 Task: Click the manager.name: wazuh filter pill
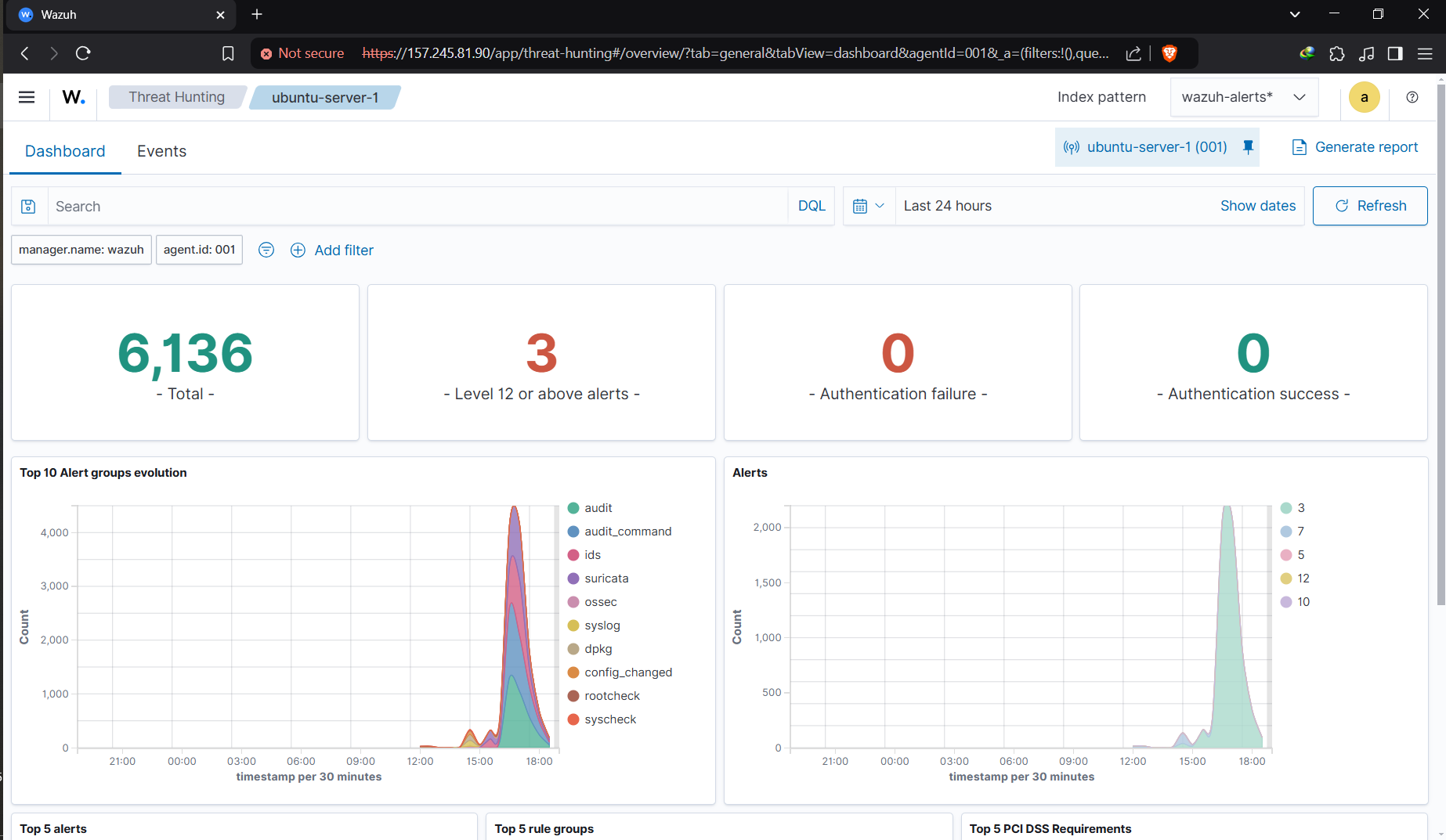(x=81, y=250)
